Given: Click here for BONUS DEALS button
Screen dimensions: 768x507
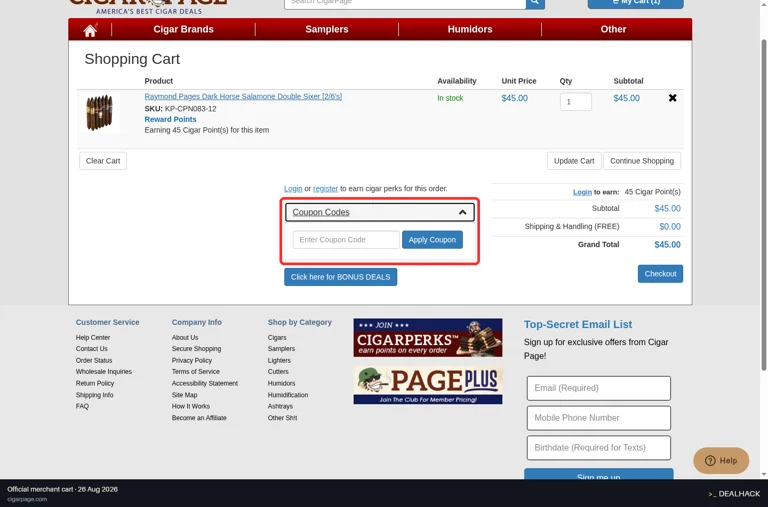Looking at the screenshot, I should point(340,277).
